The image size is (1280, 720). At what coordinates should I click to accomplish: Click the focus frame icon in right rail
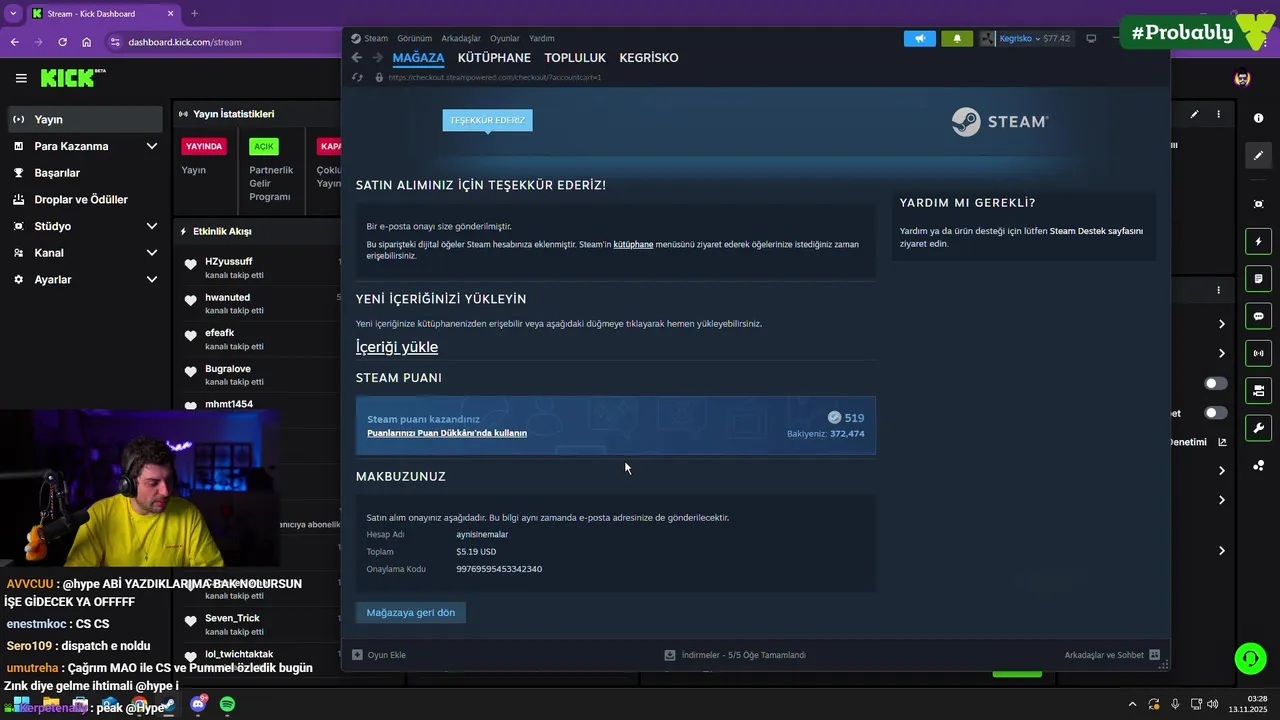pos(1258,204)
